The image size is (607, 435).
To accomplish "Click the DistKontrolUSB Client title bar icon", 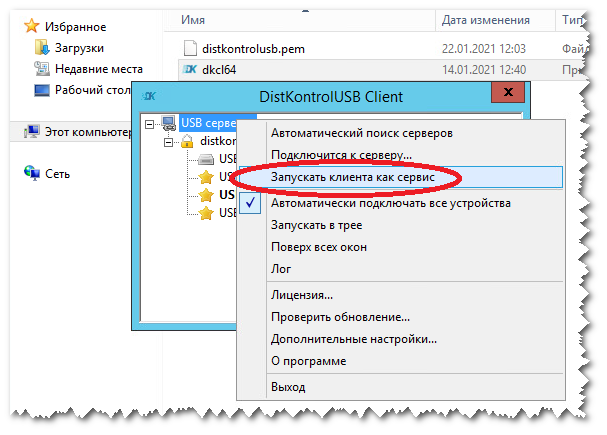I will click(149, 96).
